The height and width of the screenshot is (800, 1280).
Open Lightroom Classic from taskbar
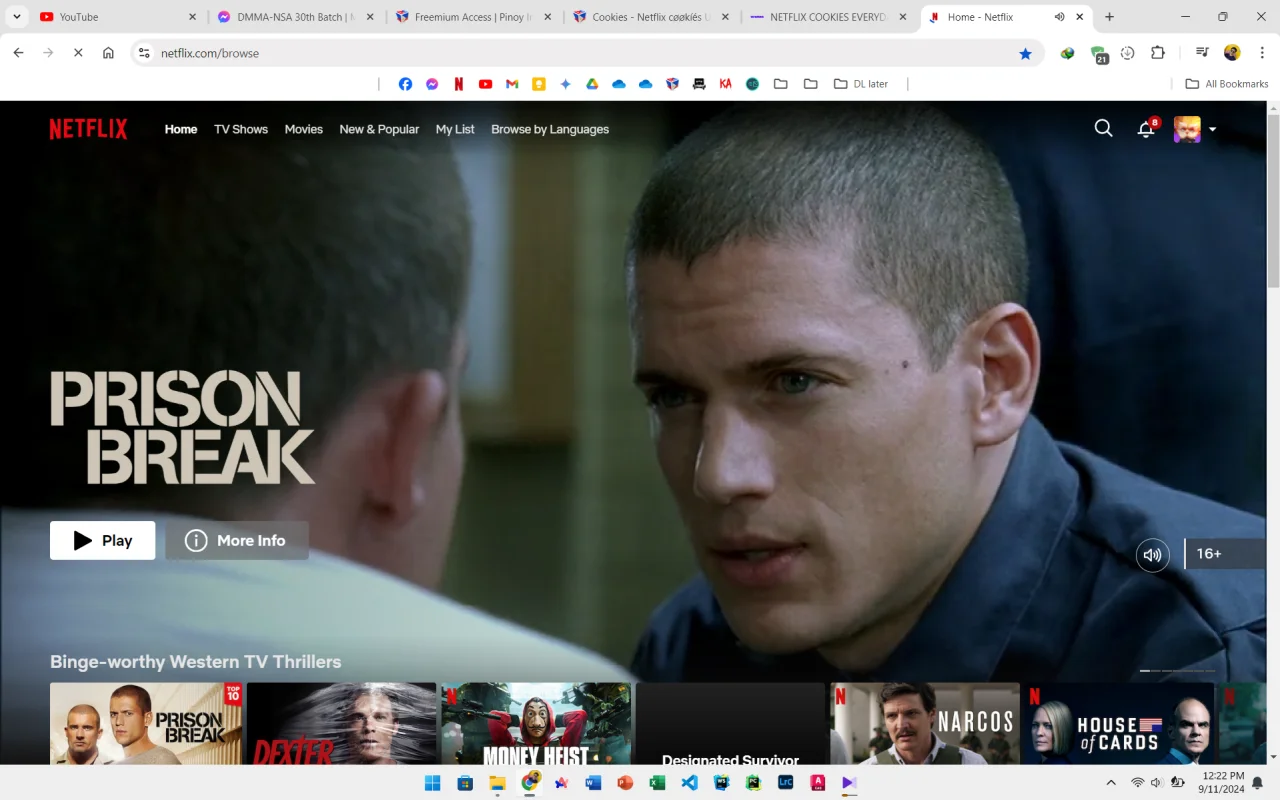785,783
